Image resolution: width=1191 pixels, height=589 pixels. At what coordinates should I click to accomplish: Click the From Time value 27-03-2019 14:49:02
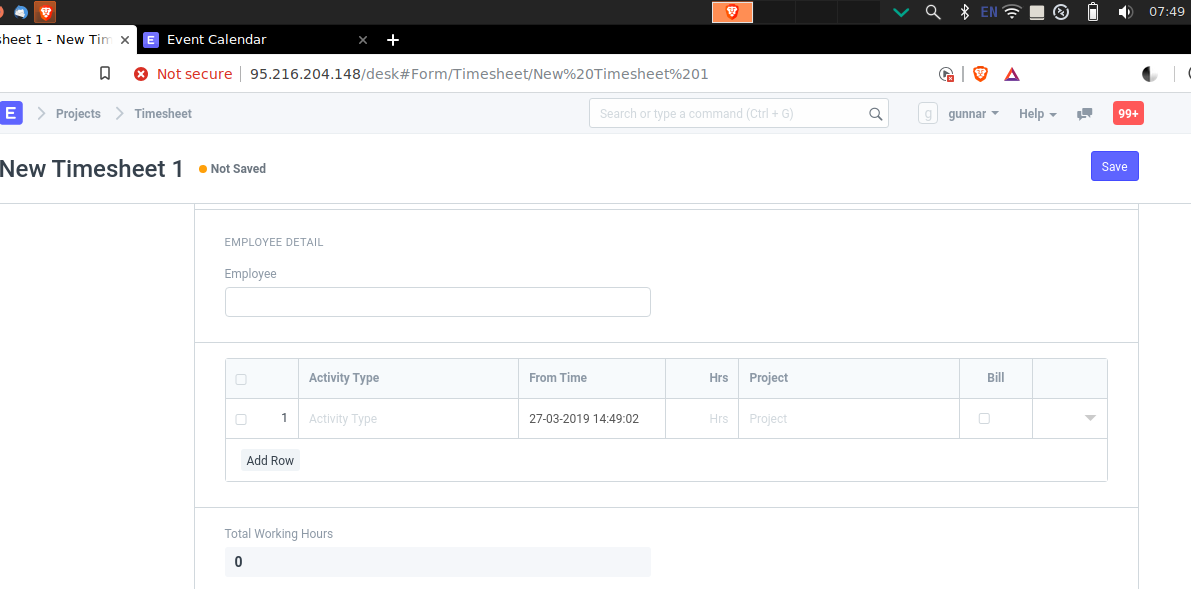[584, 419]
